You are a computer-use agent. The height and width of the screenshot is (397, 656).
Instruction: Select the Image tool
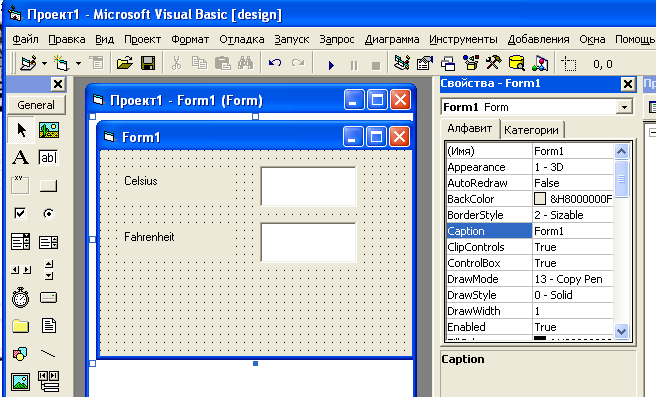[21, 382]
